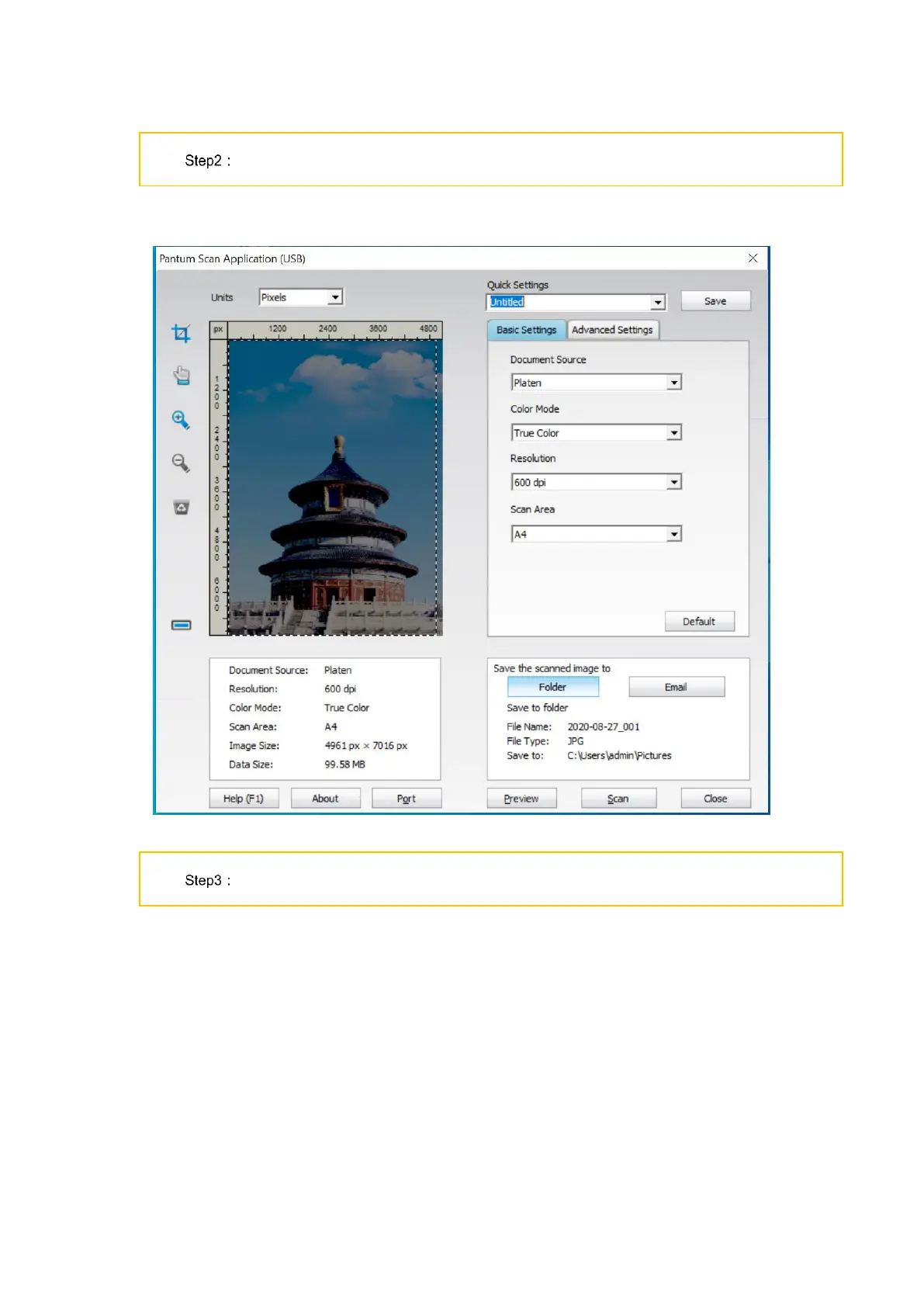Click the data size value 99.58 MB

point(344,764)
